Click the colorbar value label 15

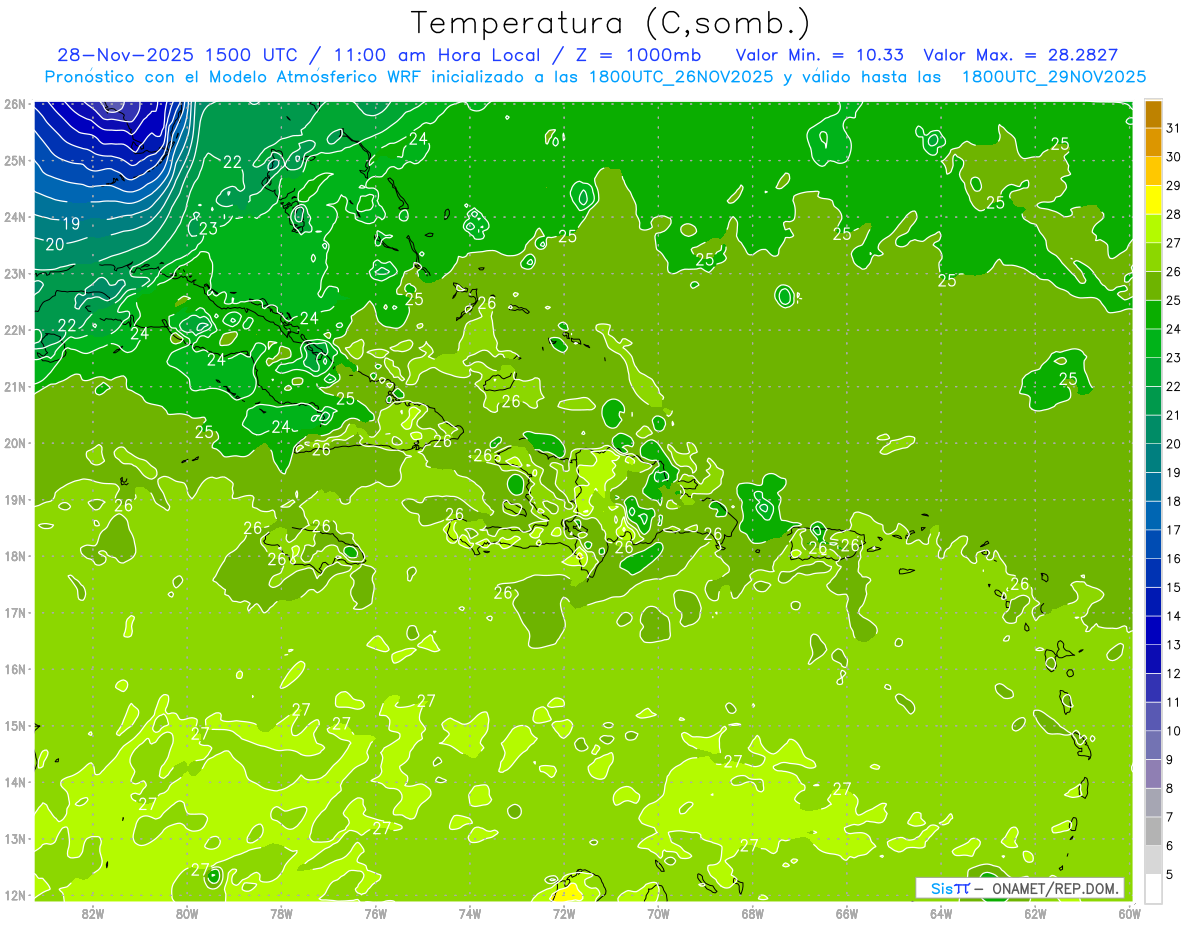click(x=1174, y=587)
